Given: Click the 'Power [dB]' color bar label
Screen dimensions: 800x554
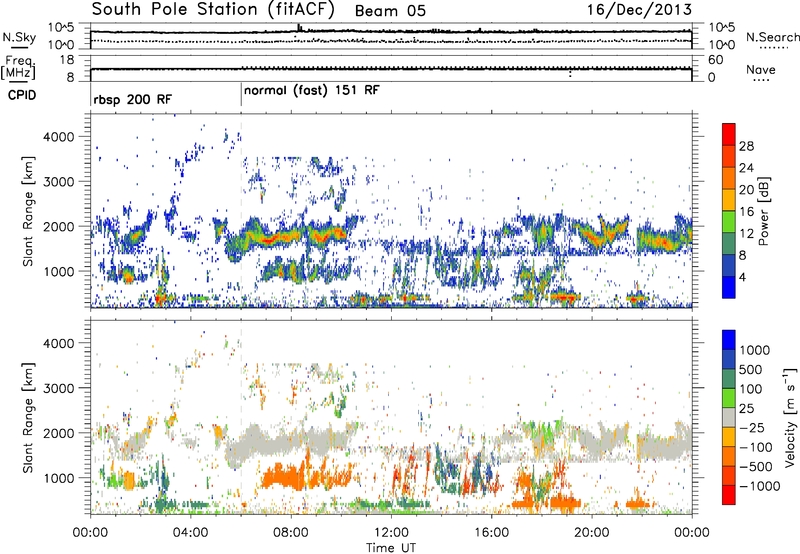Looking at the screenshot, I should click(x=763, y=211).
